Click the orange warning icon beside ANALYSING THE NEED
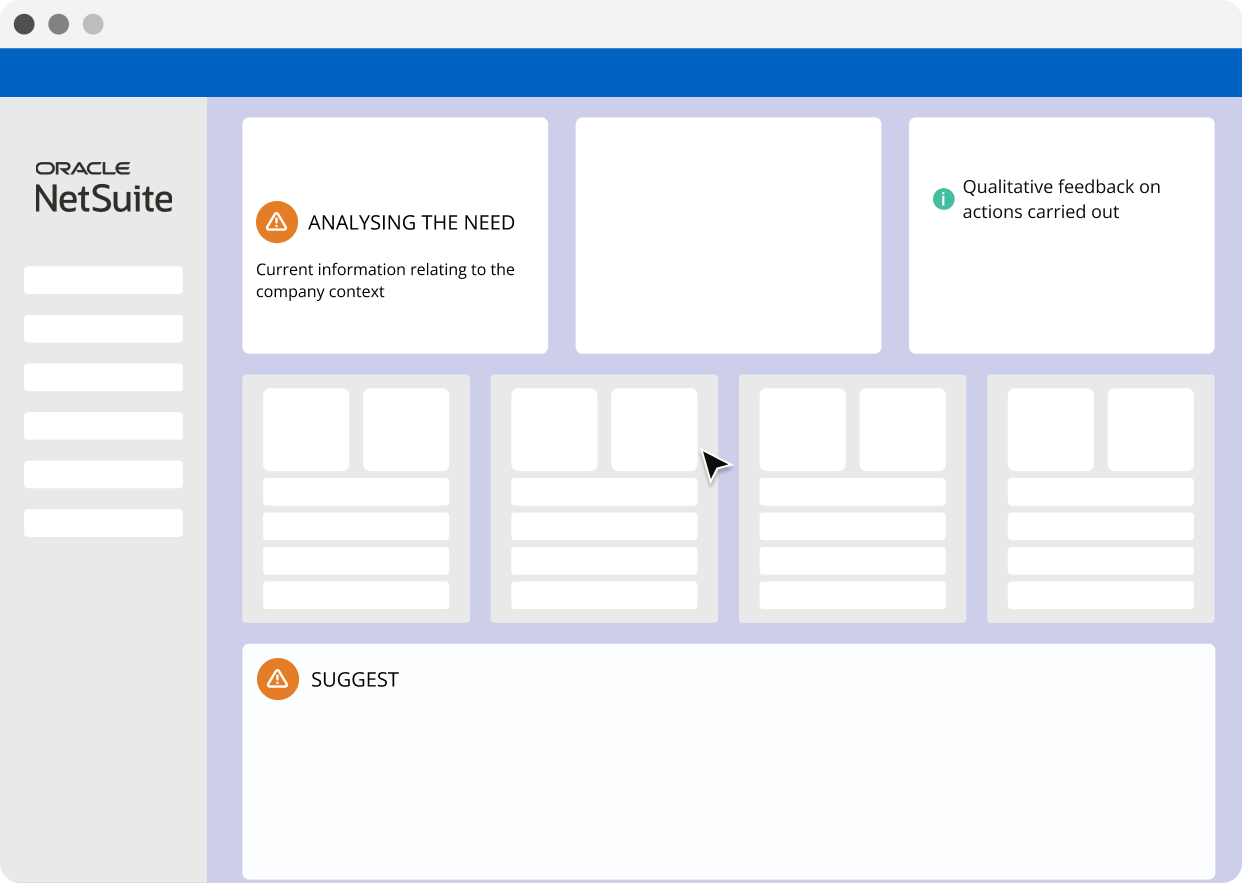The width and height of the screenshot is (1242, 883). [277, 222]
